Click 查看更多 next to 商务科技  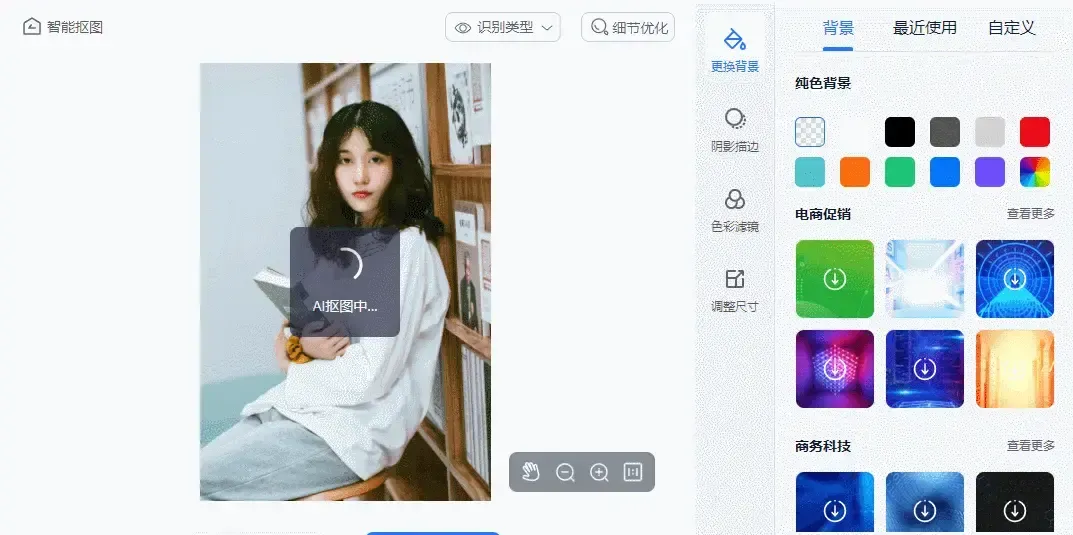coord(1031,446)
